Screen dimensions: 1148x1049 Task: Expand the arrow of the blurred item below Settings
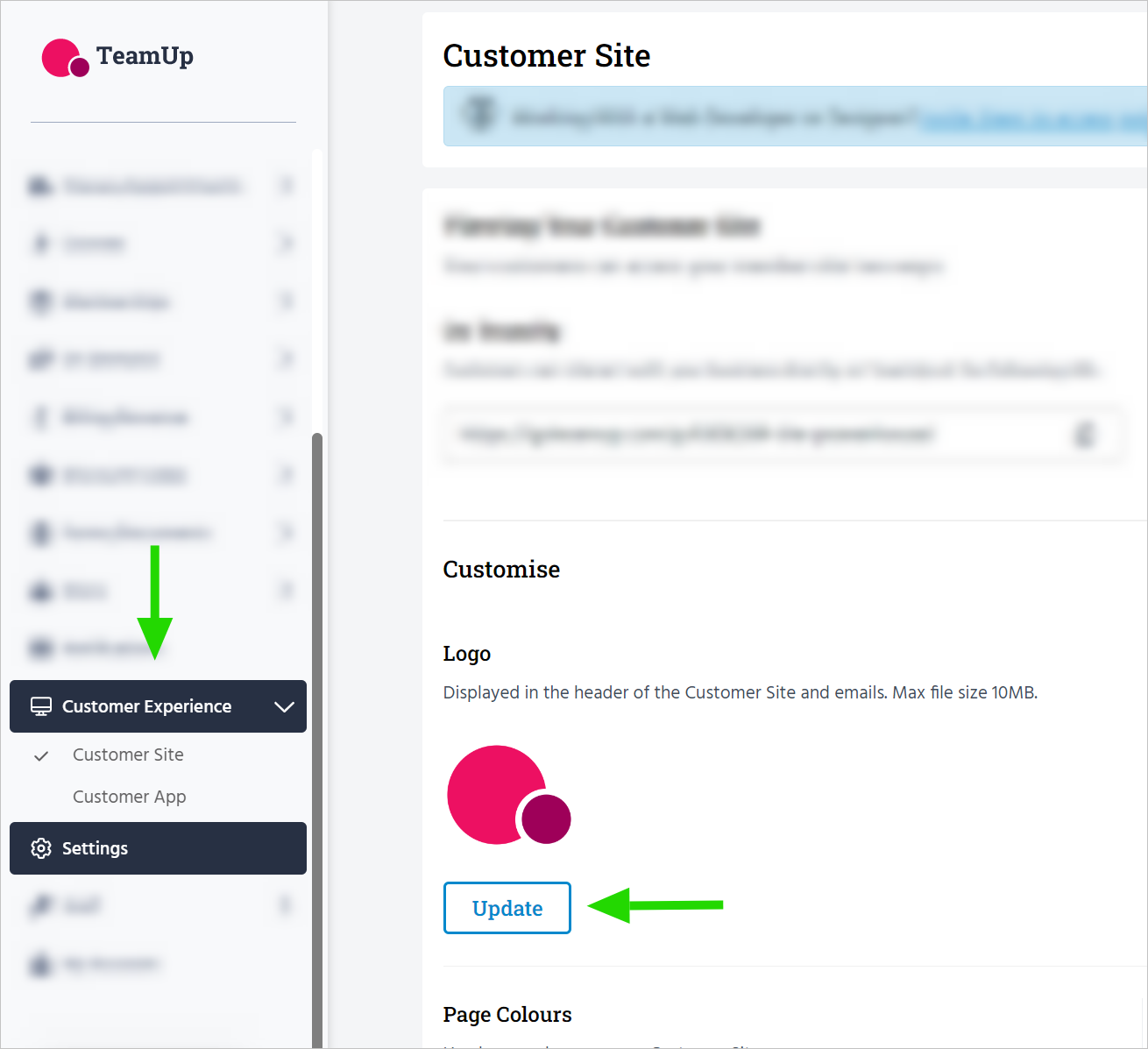(286, 905)
